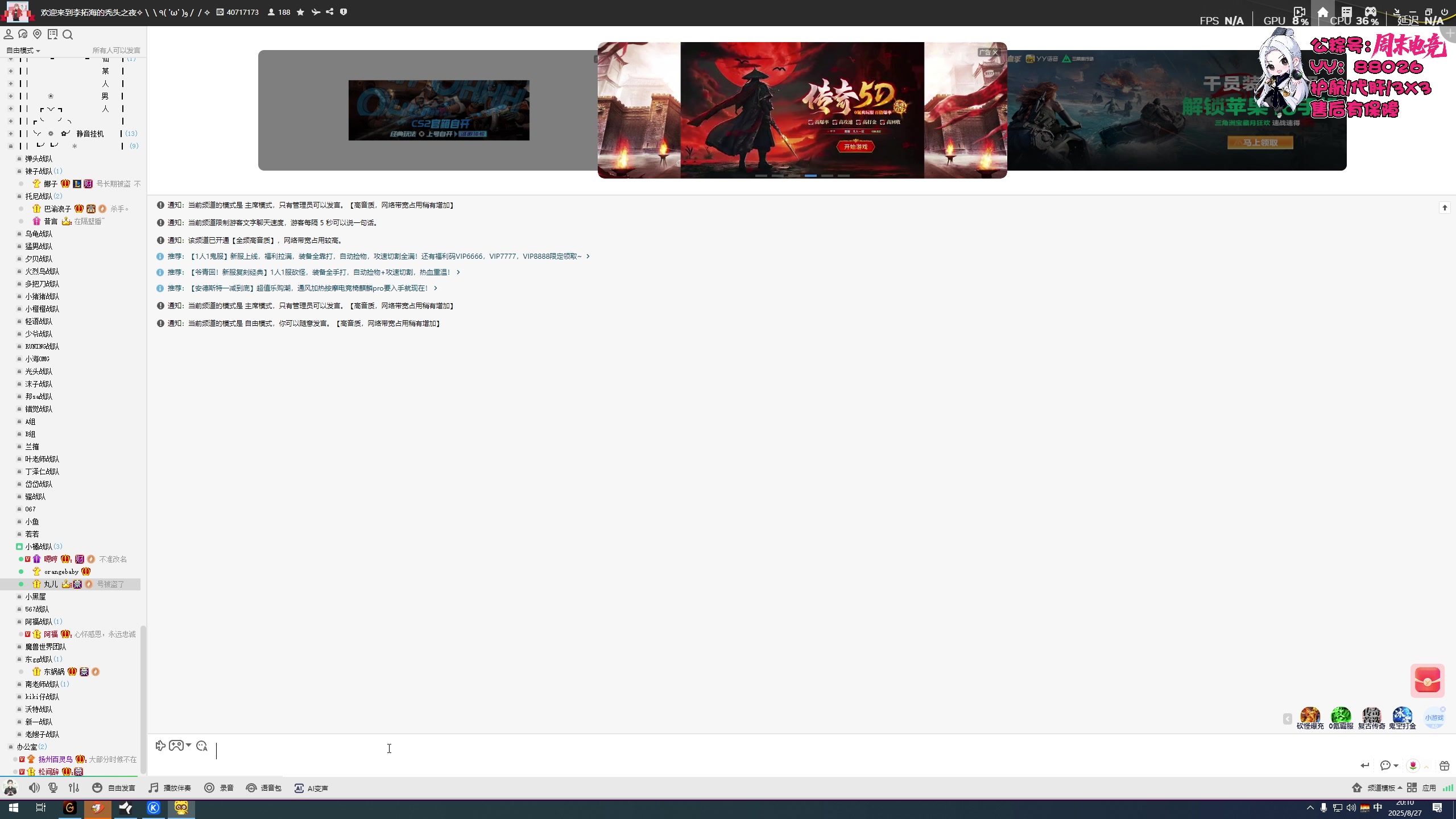Select the 小橘战队 channel
Screen dimensions: 1456x819
pos(39,547)
